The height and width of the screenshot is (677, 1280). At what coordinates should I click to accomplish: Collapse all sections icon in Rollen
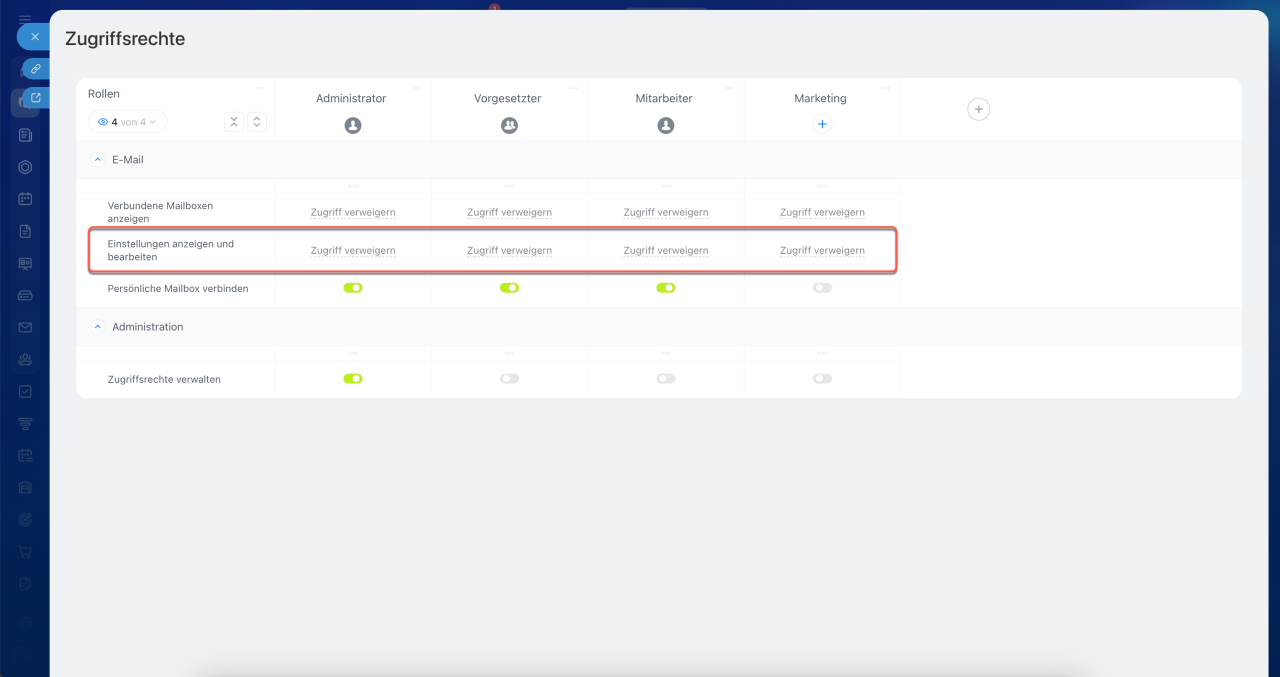point(233,122)
